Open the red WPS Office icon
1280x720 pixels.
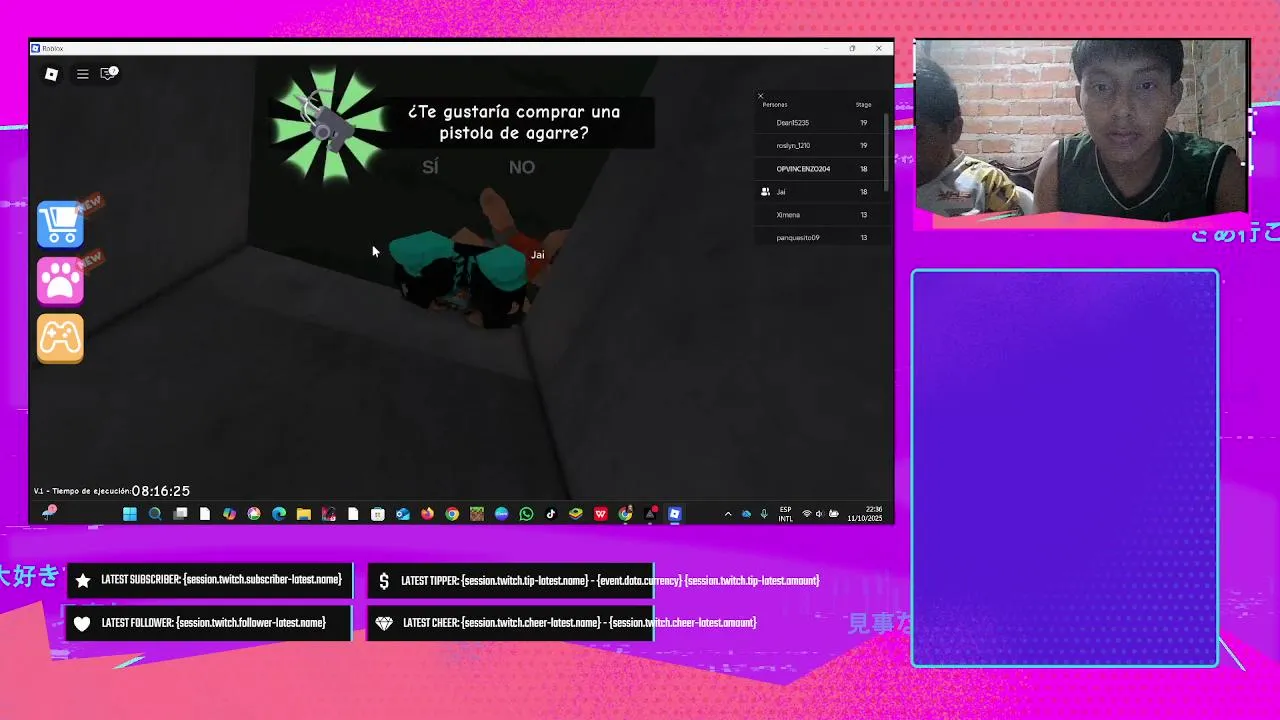[601, 514]
